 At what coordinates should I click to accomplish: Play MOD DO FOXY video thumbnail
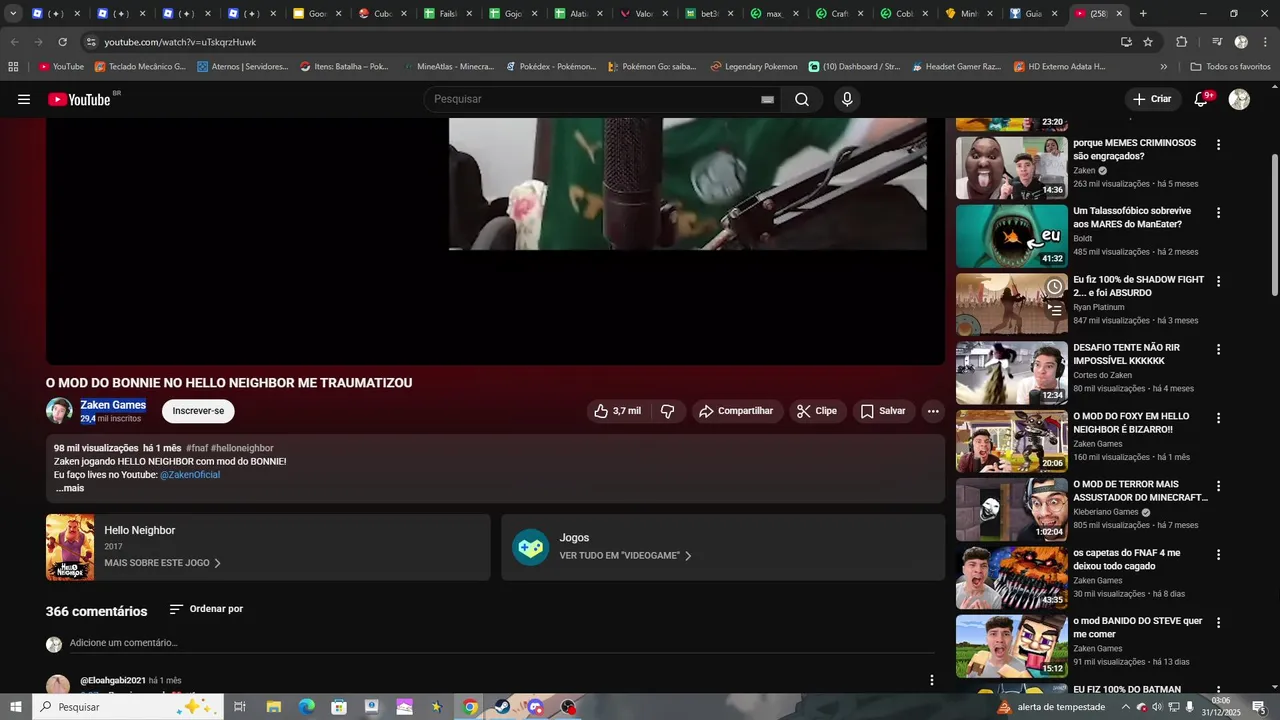point(1012,441)
